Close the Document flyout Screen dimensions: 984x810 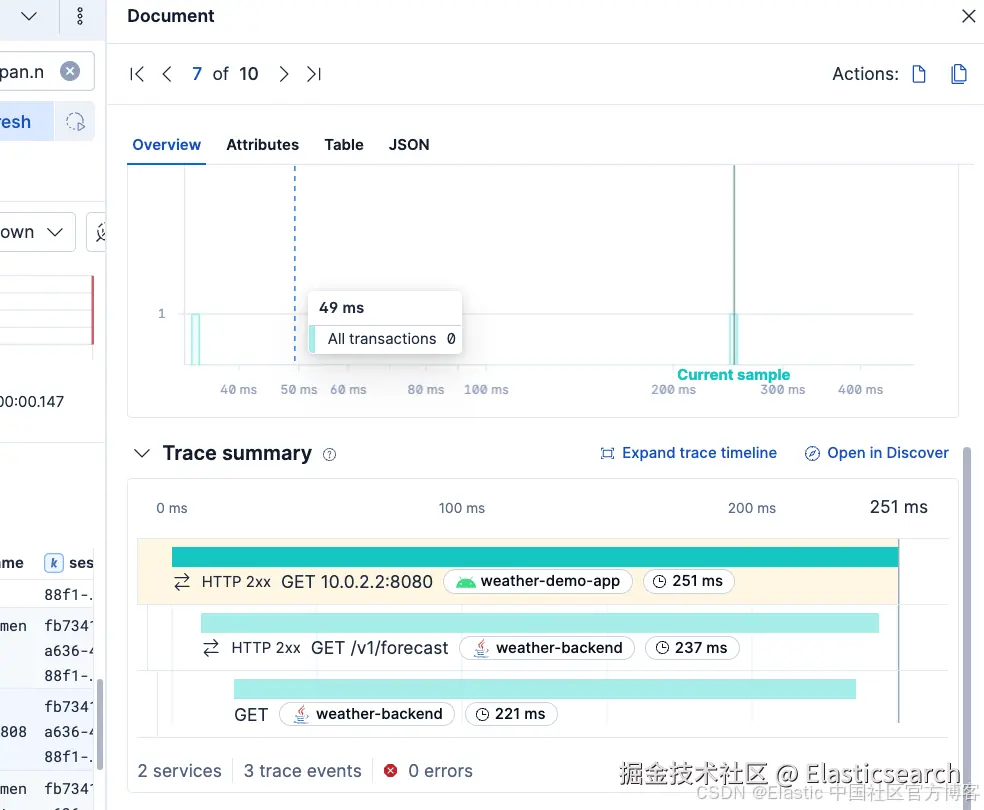coord(968,16)
